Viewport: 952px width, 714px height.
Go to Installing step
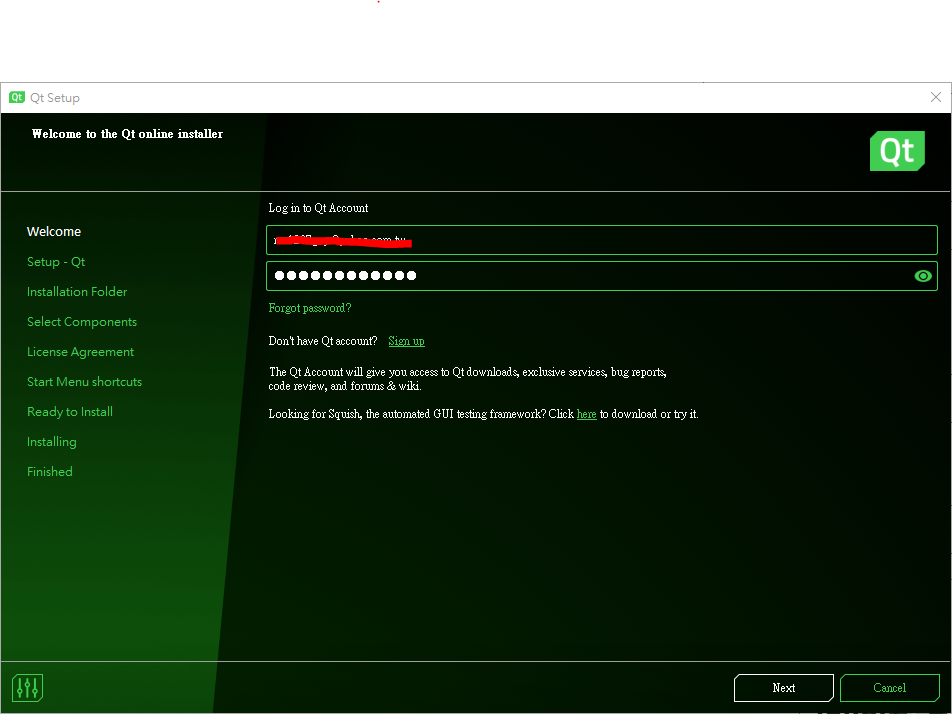[52, 442]
